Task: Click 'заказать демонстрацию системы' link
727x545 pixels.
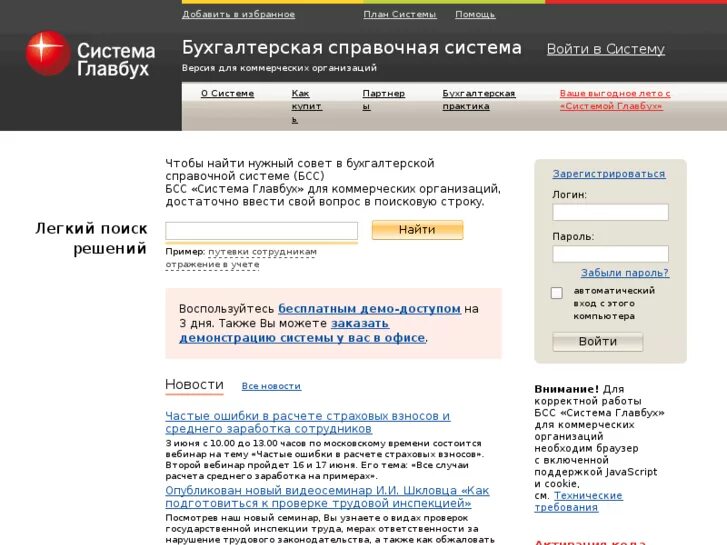Action: click(x=302, y=331)
